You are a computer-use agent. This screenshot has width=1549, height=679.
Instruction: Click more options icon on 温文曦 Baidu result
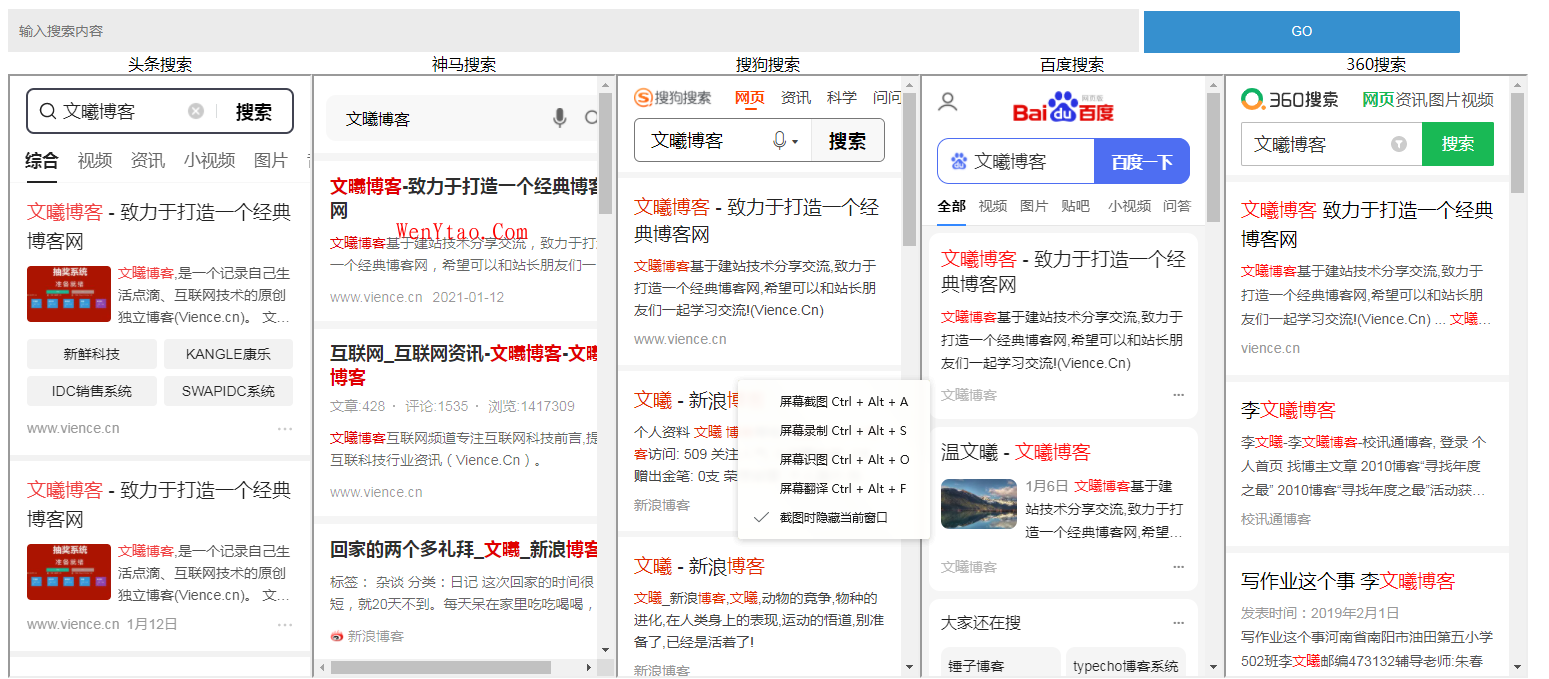[1178, 567]
